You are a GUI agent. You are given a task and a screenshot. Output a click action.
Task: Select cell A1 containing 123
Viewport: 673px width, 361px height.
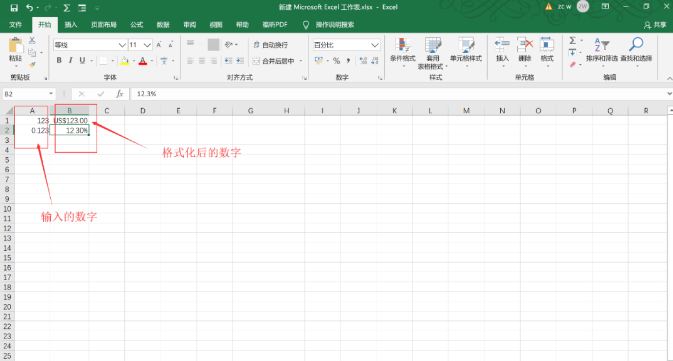click(x=32, y=121)
